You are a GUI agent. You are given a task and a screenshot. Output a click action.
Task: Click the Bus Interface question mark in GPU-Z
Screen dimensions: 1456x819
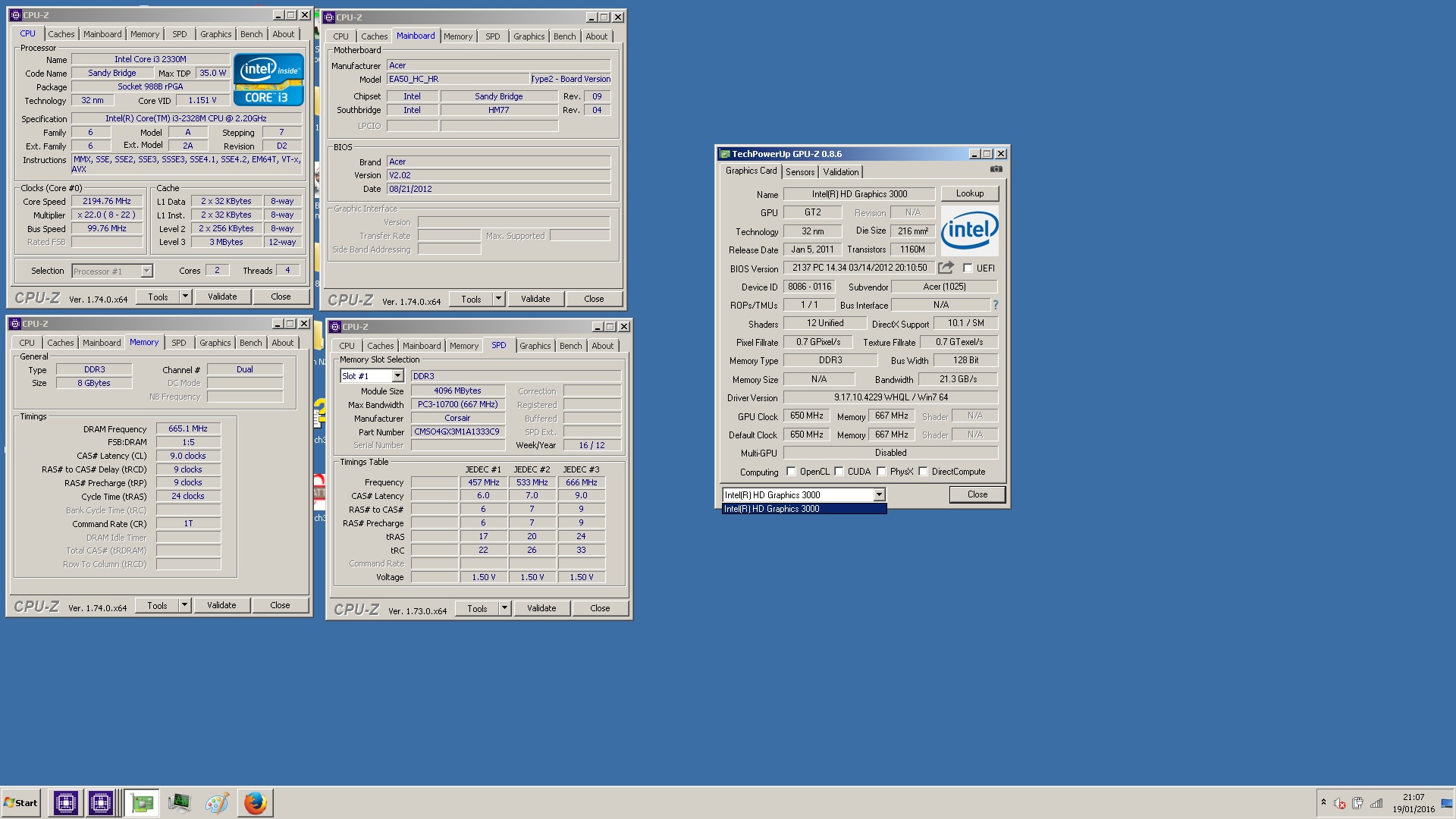[x=996, y=305]
